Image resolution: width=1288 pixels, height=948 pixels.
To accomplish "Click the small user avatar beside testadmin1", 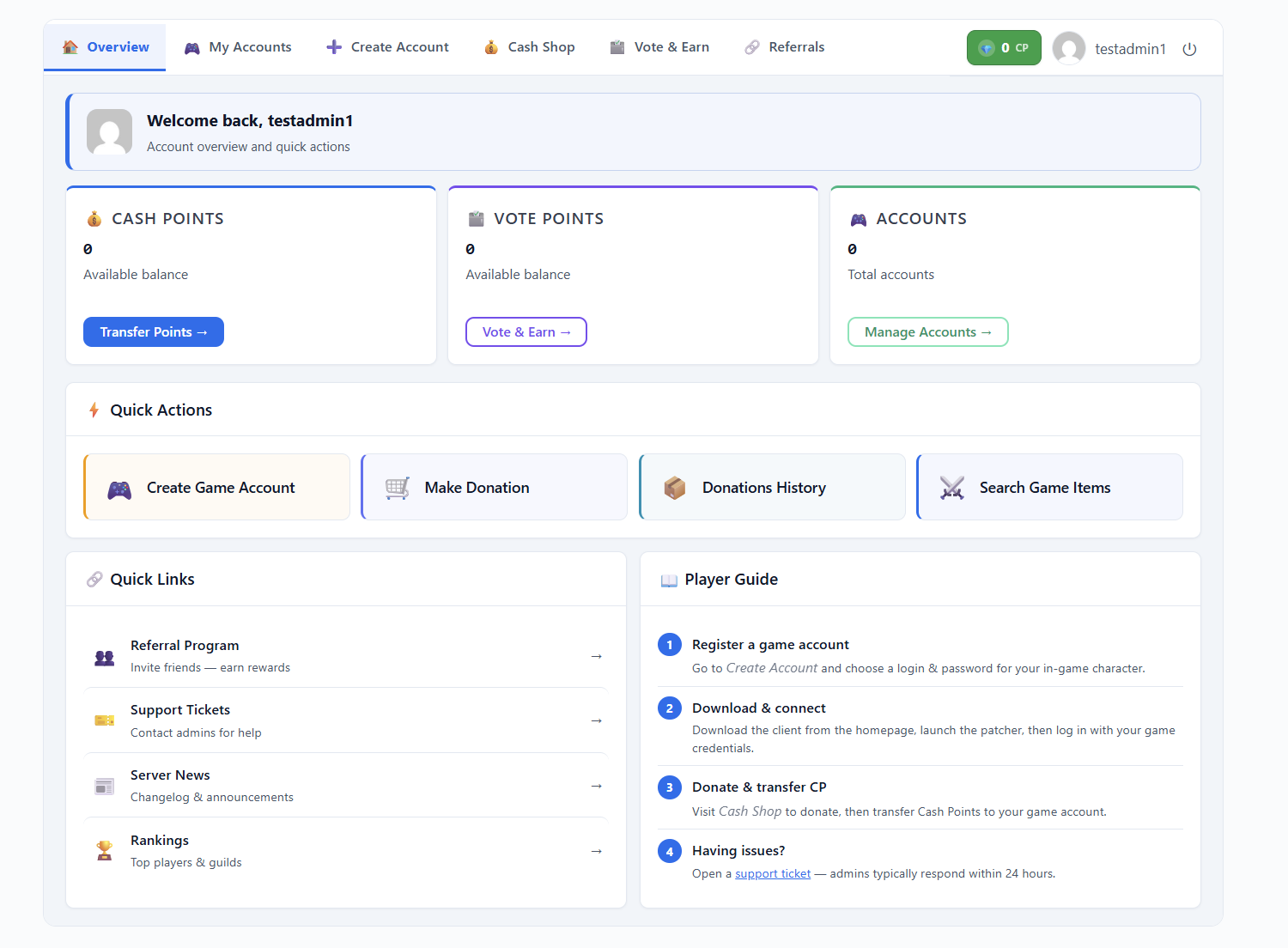I will pyautogui.click(x=1069, y=48).
